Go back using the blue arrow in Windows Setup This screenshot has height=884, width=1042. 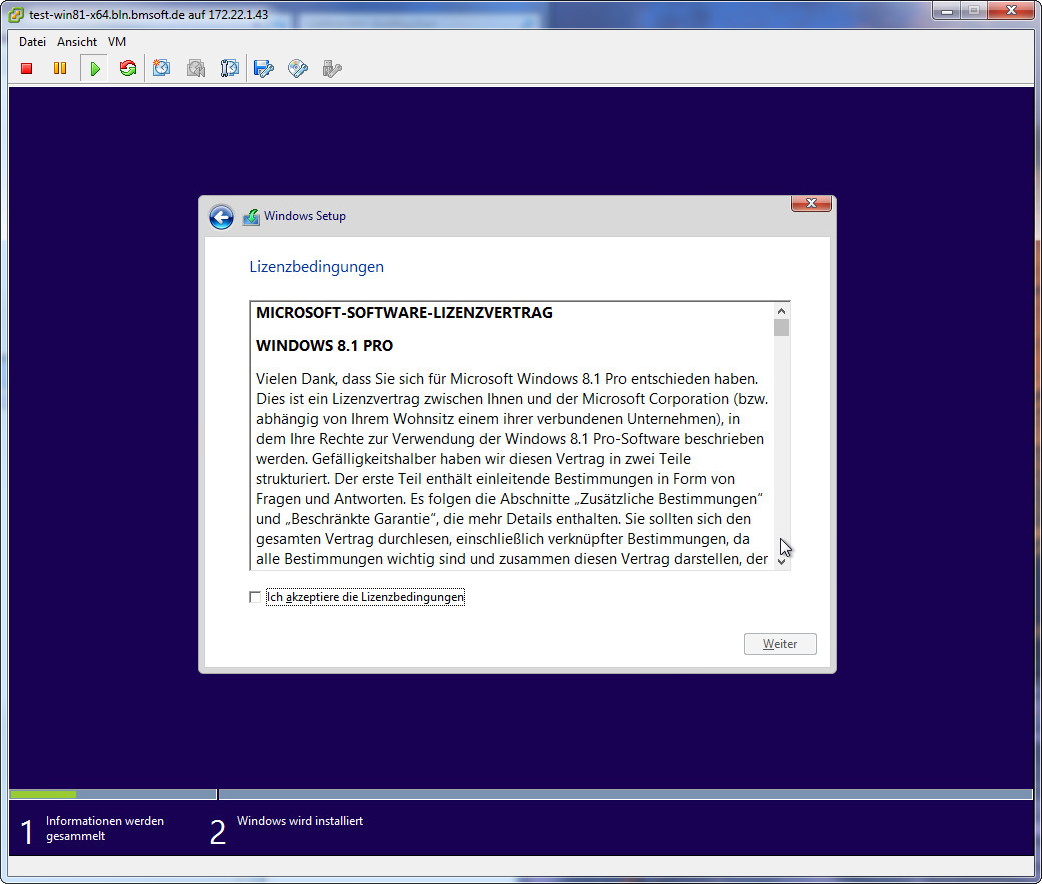click(x=221, y=217)
